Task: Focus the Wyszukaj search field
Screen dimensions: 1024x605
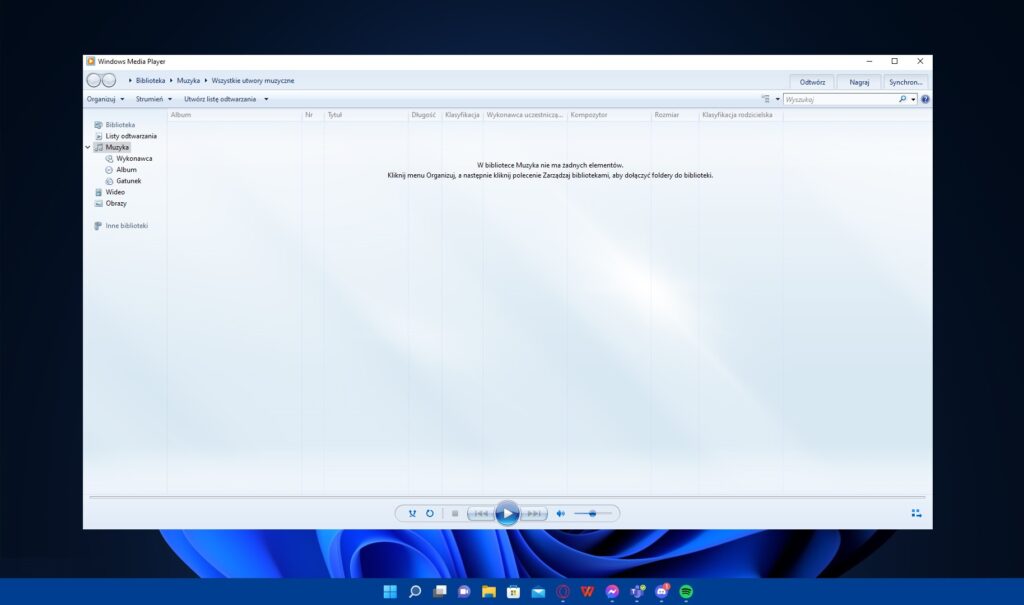Action: click(840, 99)
